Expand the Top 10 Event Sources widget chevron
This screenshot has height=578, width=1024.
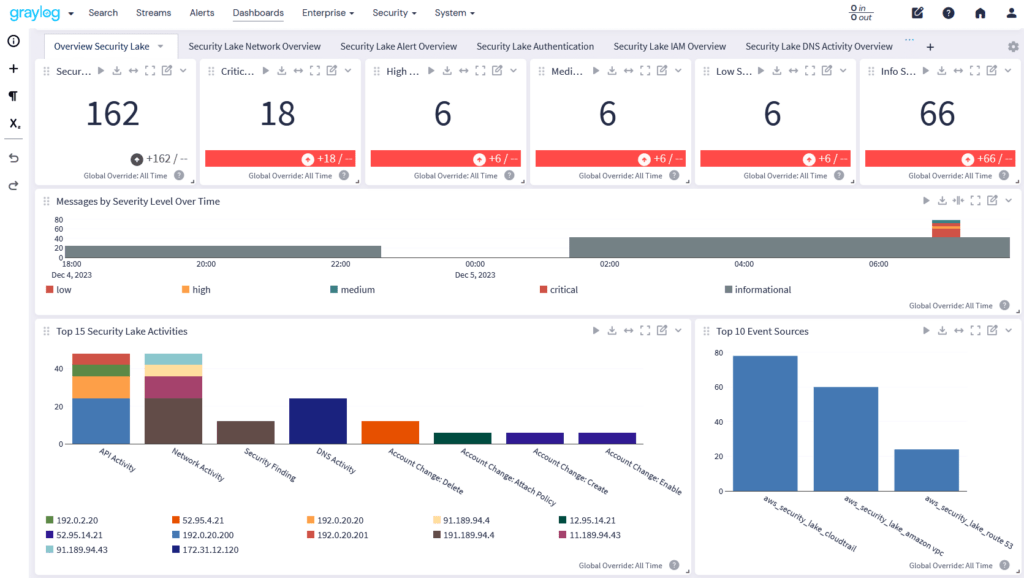1009,331
